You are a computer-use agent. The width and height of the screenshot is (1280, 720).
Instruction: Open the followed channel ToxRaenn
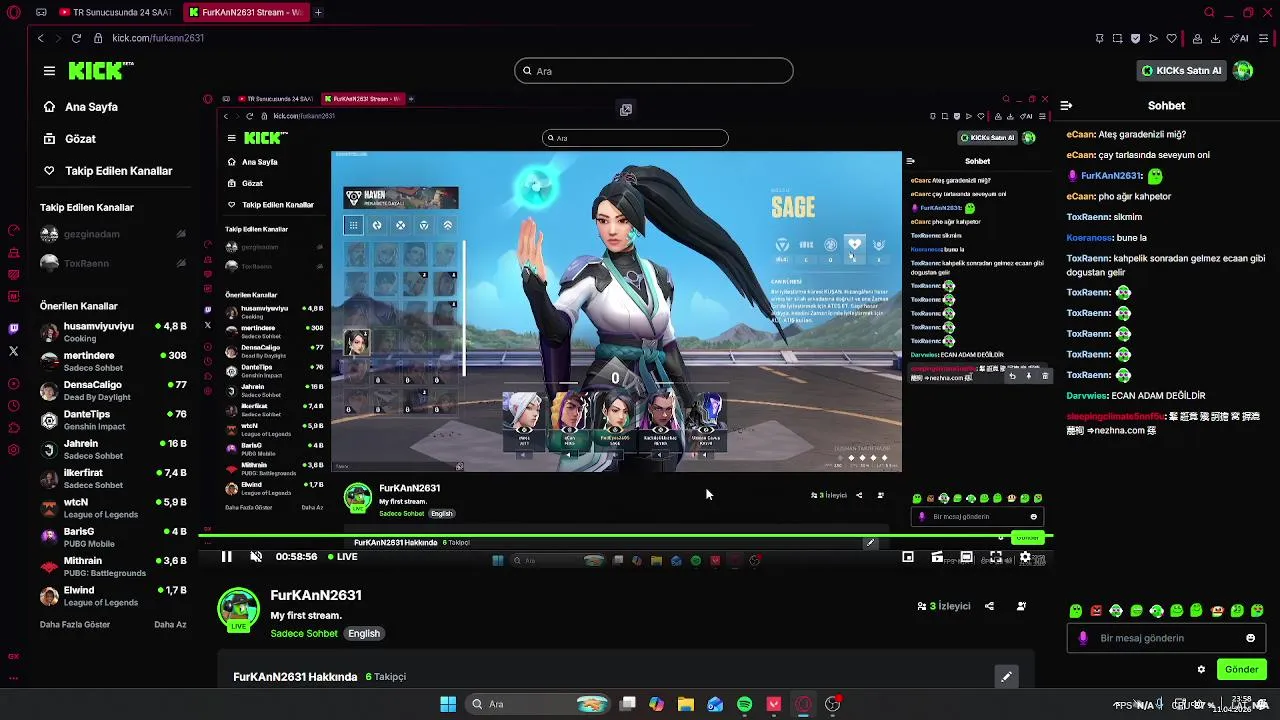pyautogui.click(x=113, y=263)
